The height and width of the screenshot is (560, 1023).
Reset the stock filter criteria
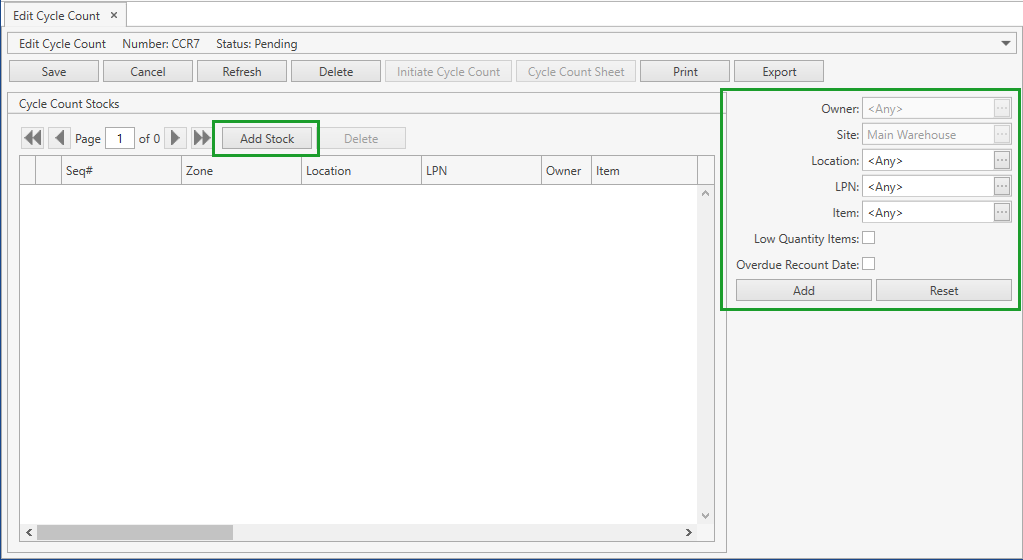[x=943, y=291]
